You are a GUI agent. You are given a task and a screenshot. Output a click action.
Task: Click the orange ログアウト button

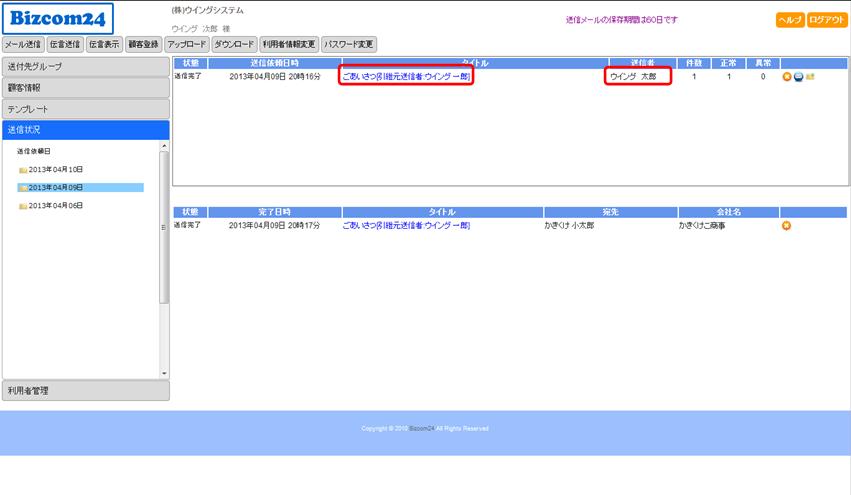click(x=827, y=20)
